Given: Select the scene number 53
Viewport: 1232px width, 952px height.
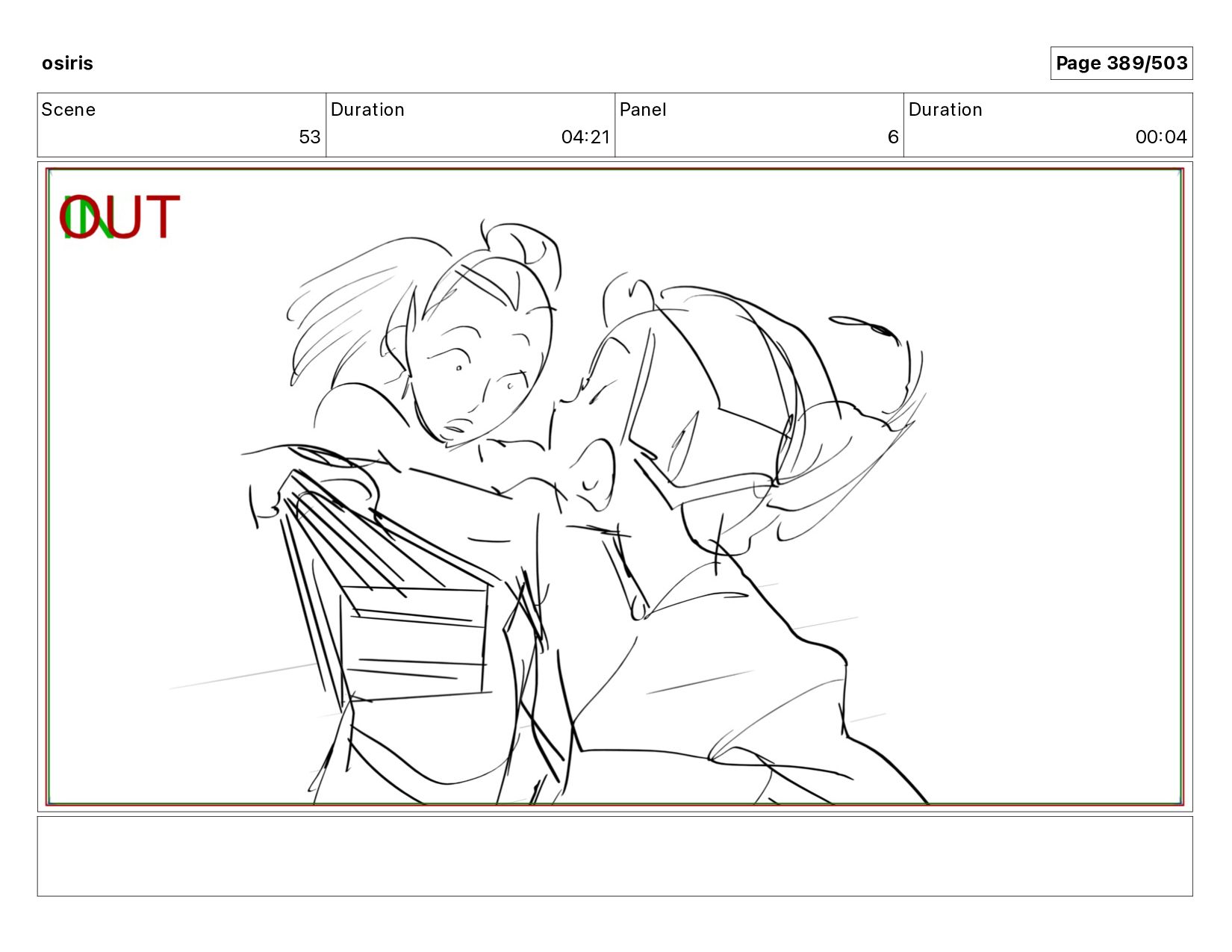Looking at the screenshot, I should (x=310, y=137).
